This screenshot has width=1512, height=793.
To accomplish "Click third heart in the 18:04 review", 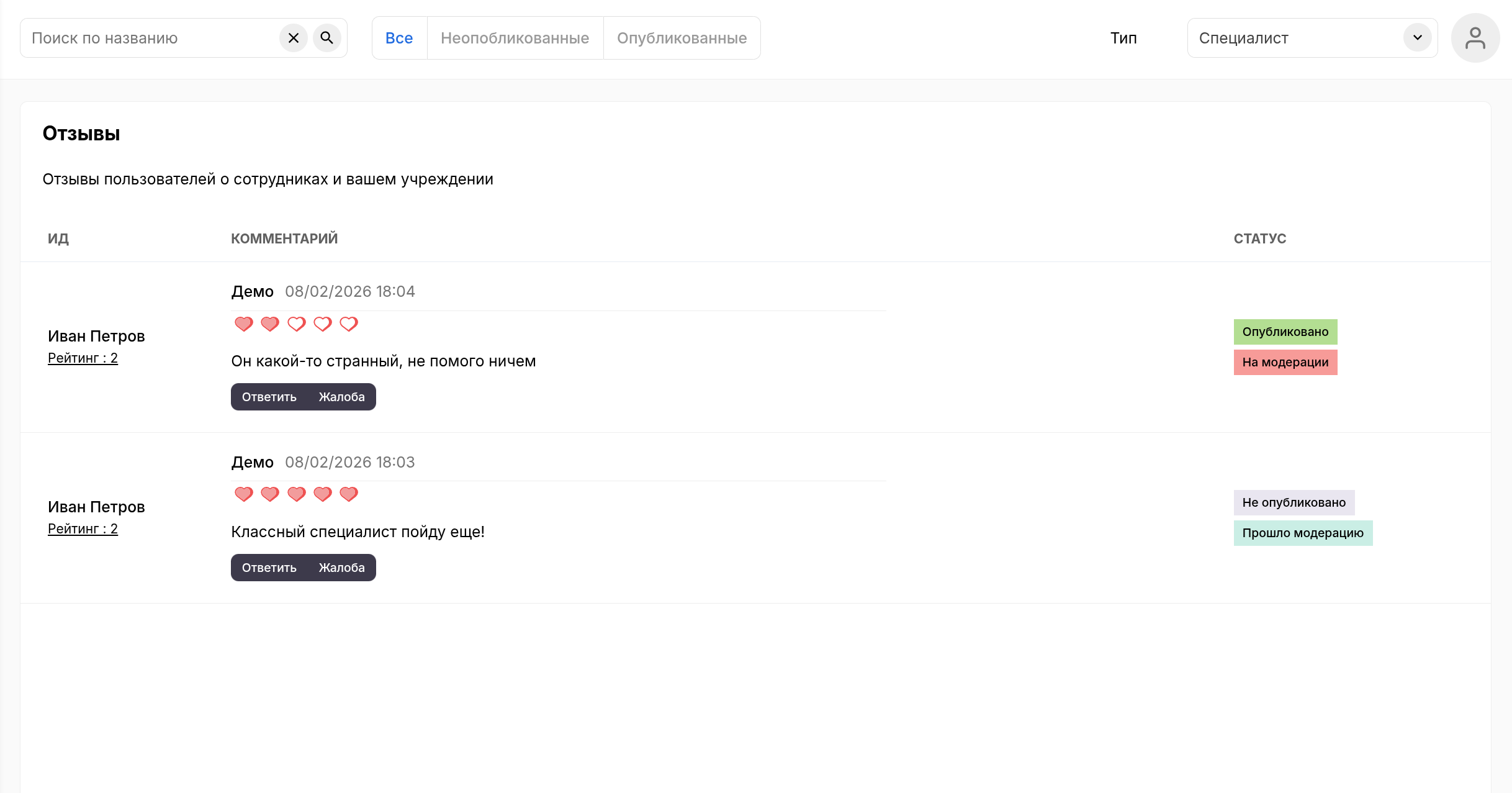I will 296,324.
